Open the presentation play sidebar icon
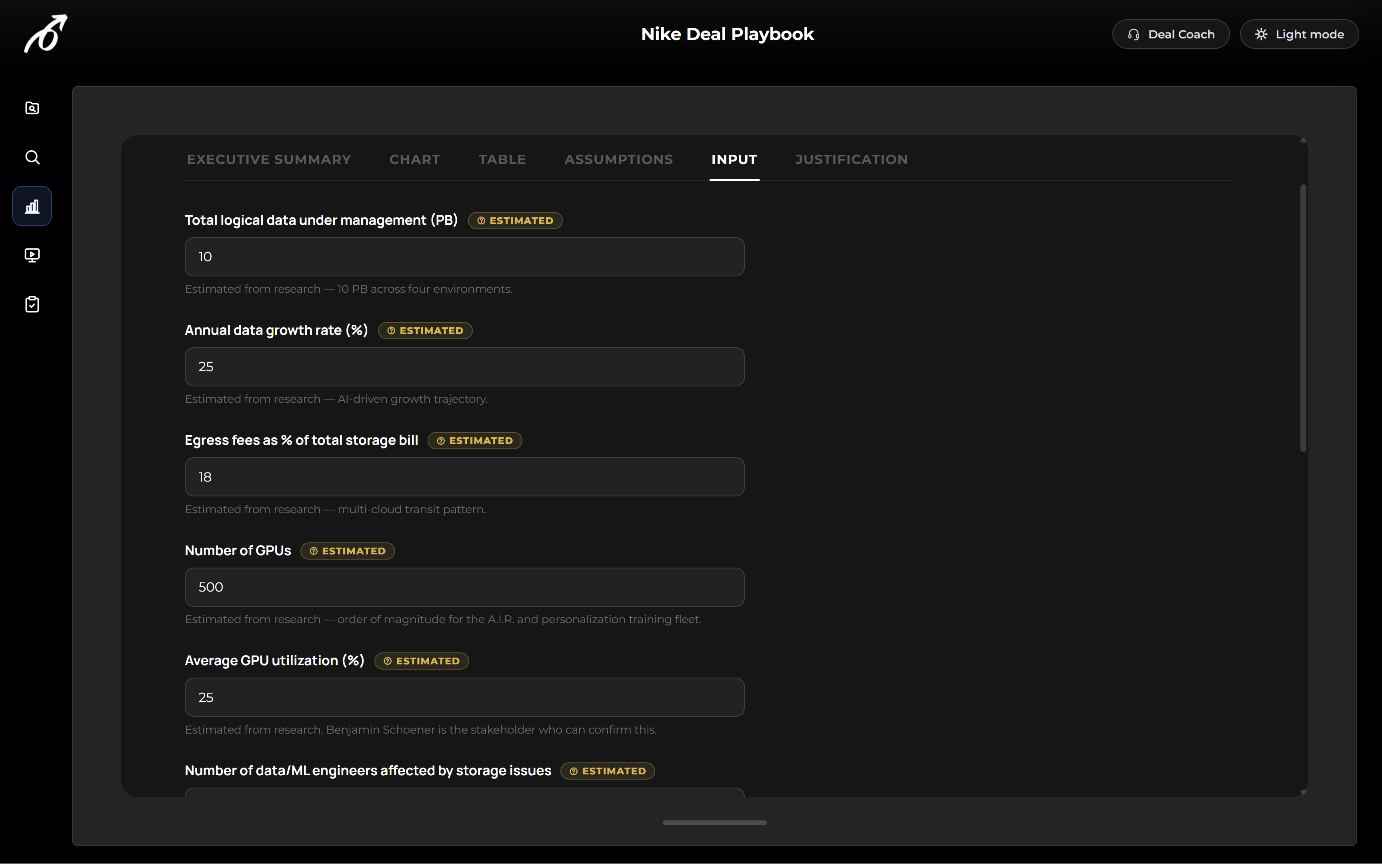 click(x=32, y=255)
